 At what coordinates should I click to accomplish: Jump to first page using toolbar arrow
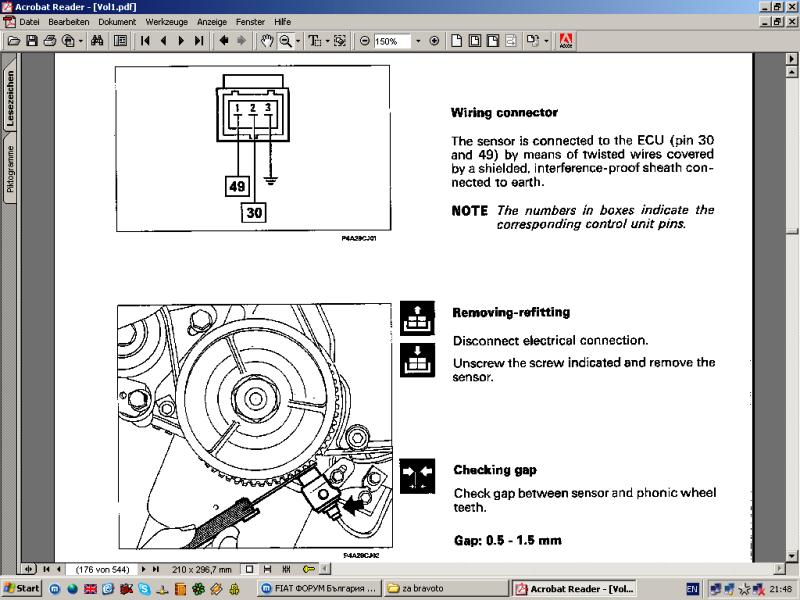pos(145,41)
